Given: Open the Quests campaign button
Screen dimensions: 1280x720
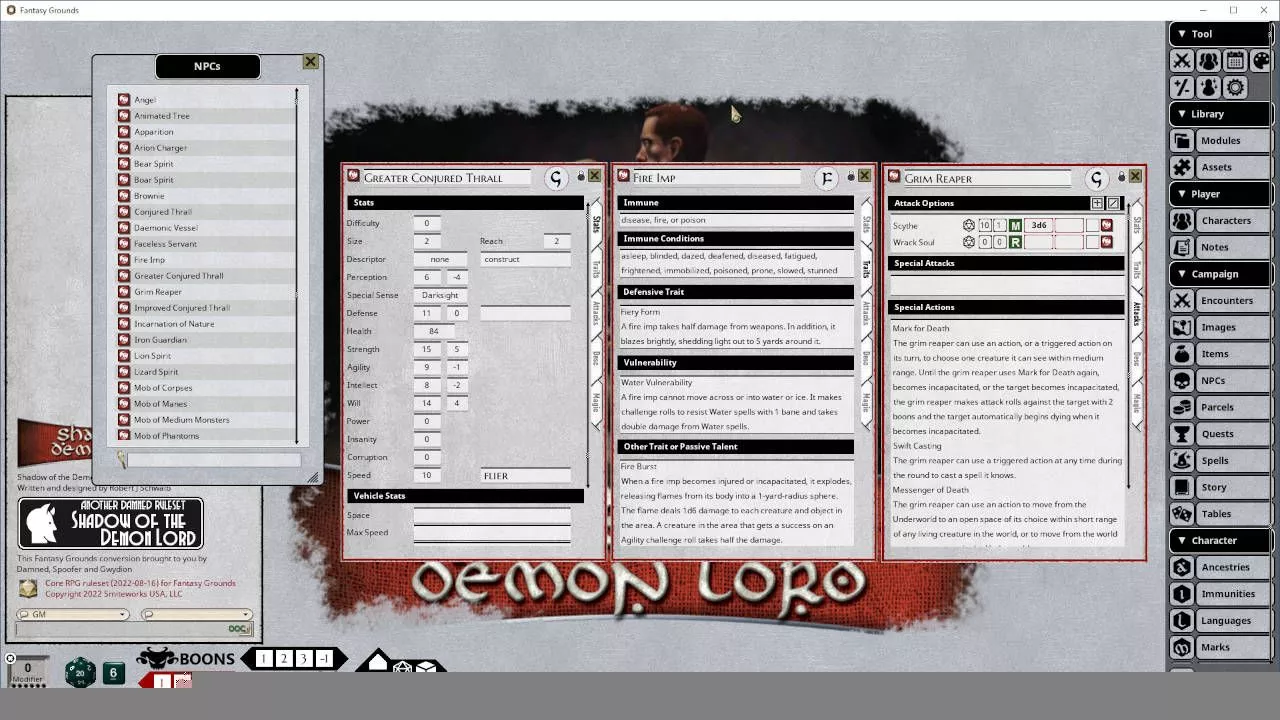Looking at the screenshot, I should 1220,434.
